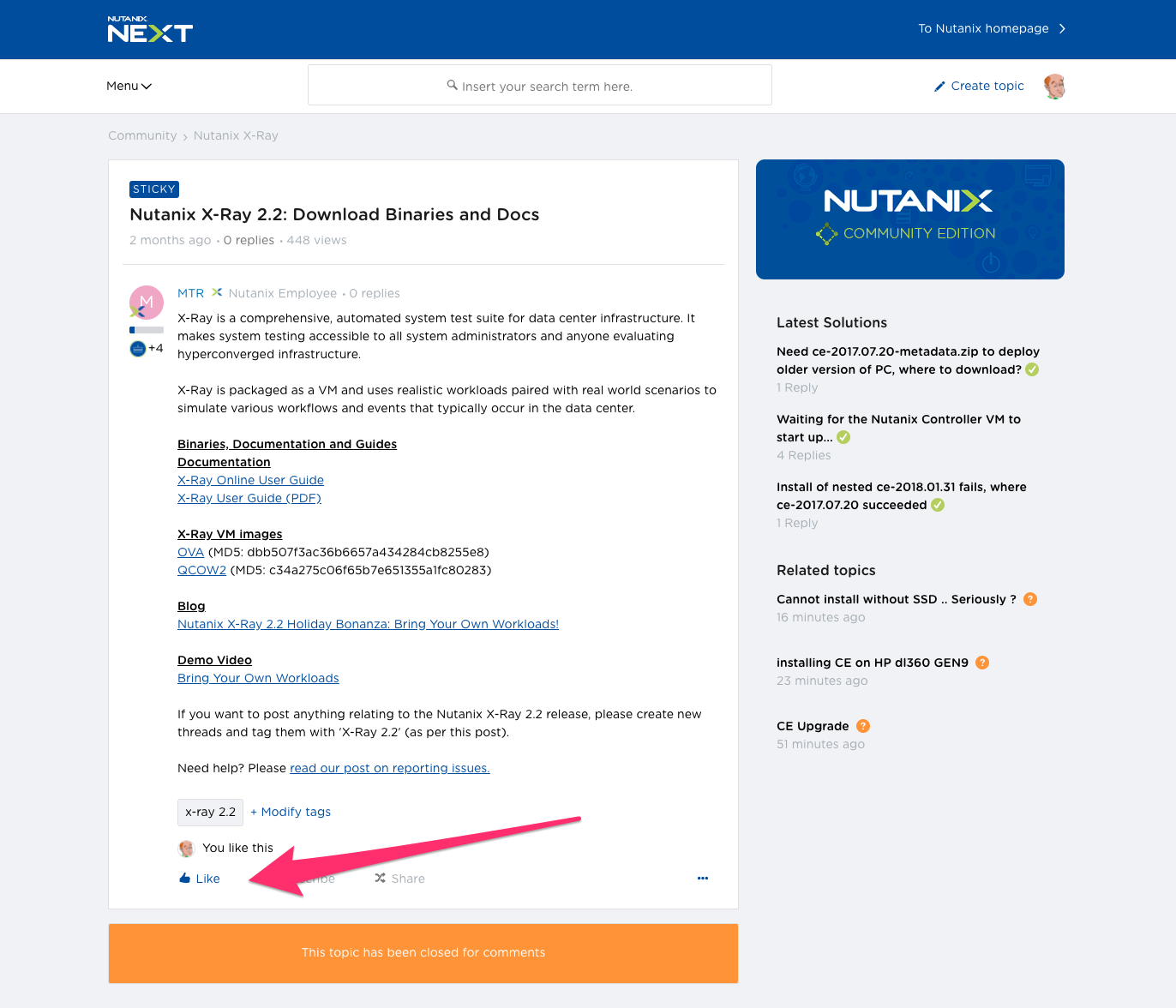Image resolution: width=1176 pixels, height=1008 pixels.
Task: Click the user avatar in header
Action: click(x=1054, y=86)
